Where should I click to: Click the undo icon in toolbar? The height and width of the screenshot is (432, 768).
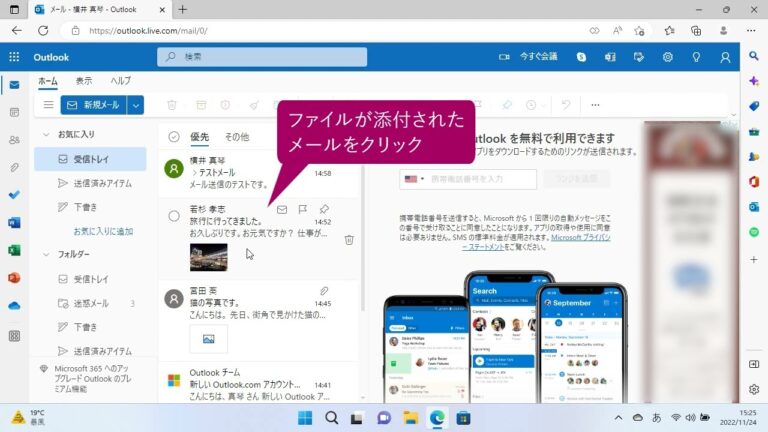[x=566, y=105]
